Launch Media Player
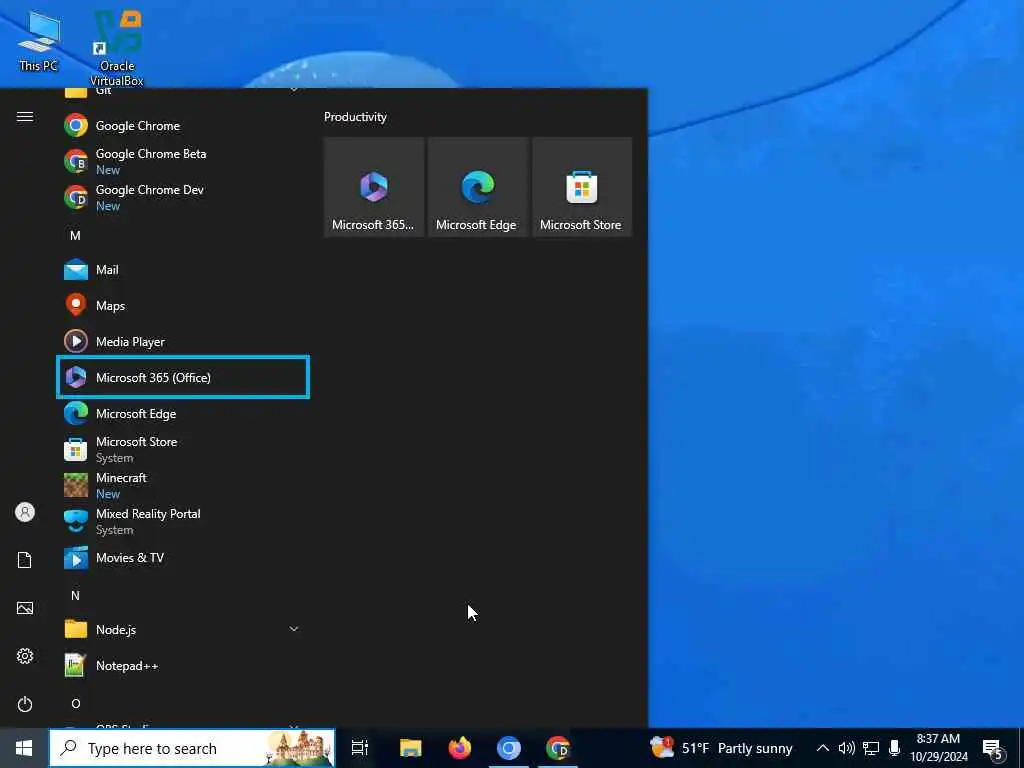This screenshot has height=768, width=1024. (x=183, y=342)
